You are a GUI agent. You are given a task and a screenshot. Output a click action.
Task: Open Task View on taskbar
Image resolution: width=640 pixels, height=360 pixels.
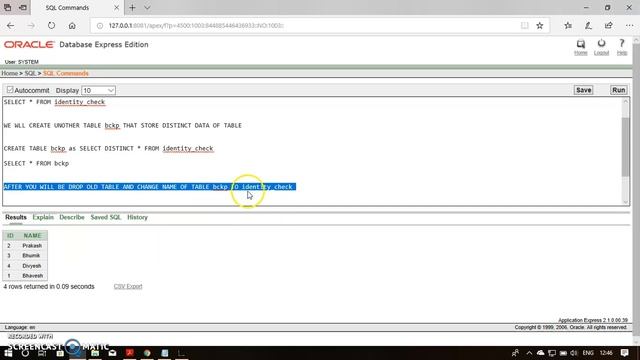[42, 353]
